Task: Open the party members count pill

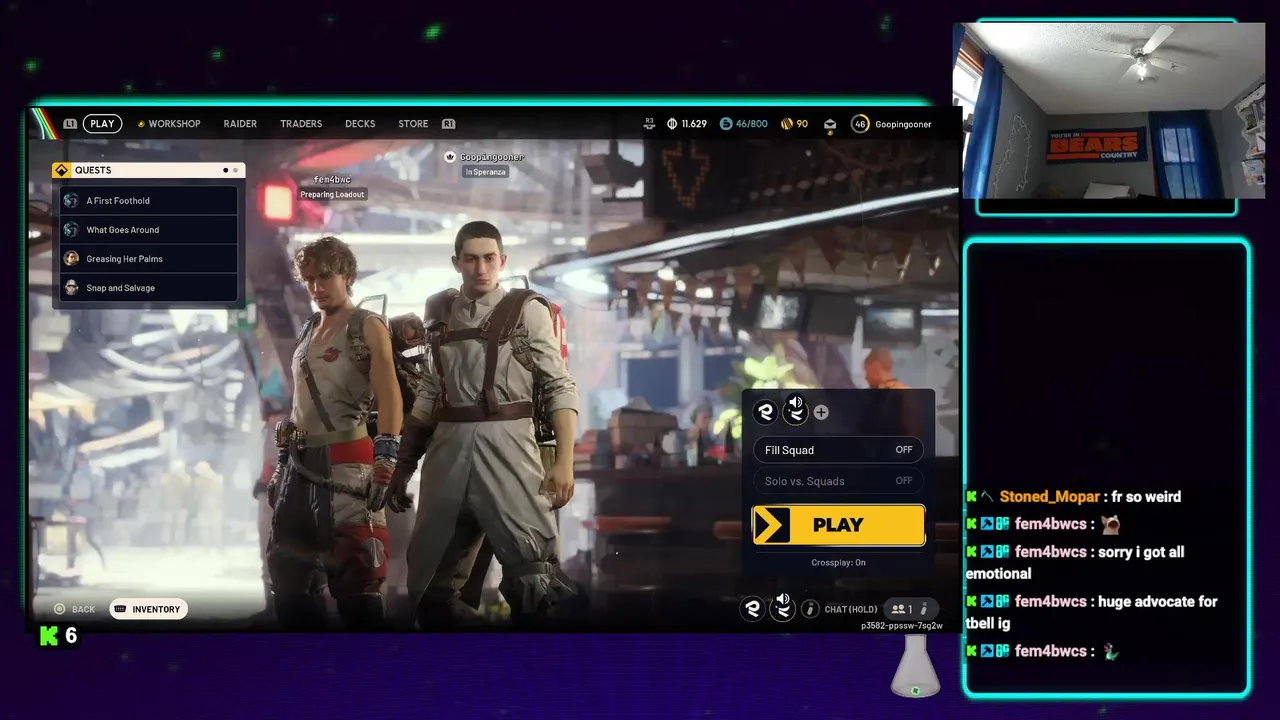Action: point(912,609)
